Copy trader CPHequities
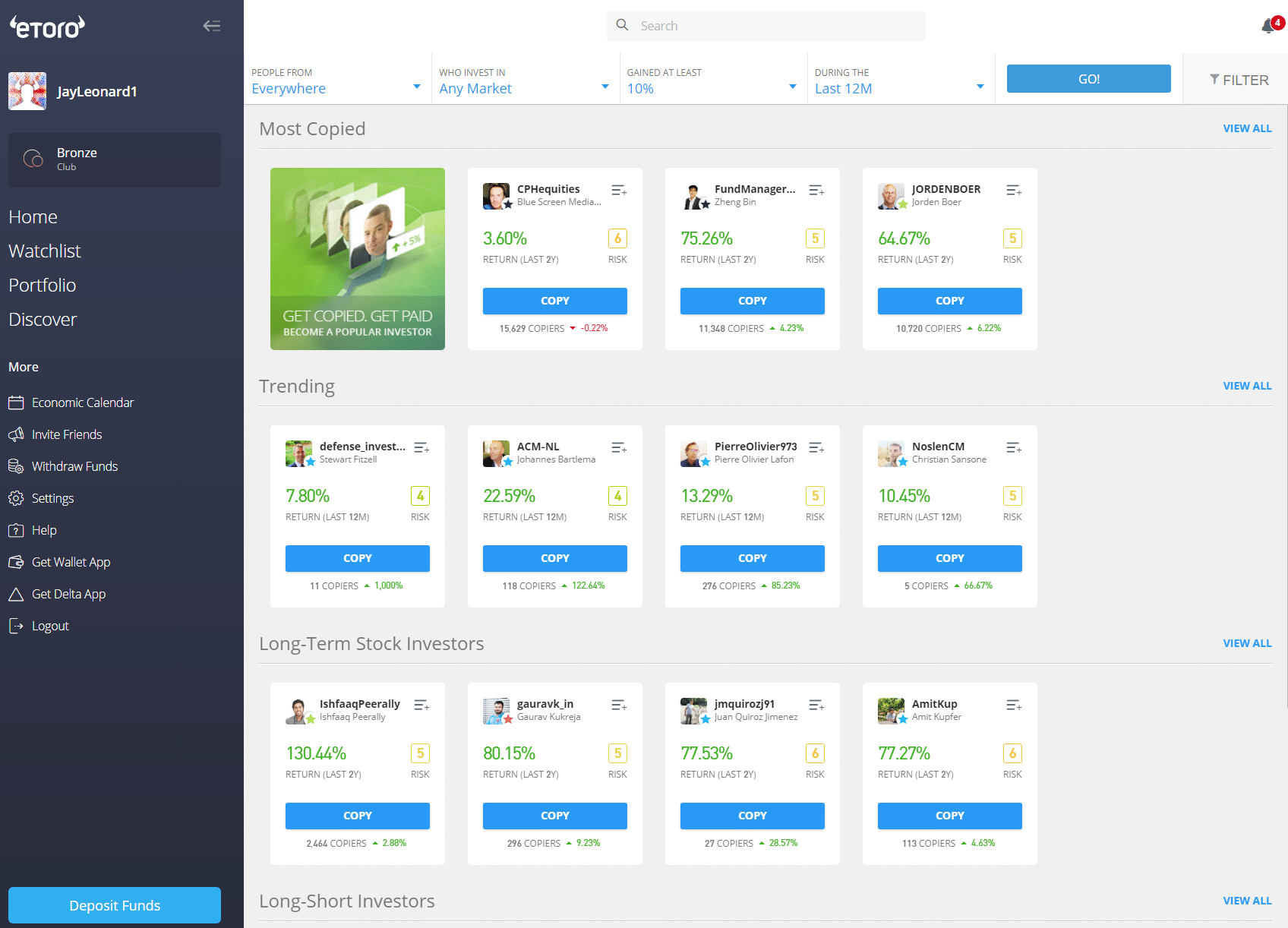This screenshot has height=928, width=1288. 555,301
